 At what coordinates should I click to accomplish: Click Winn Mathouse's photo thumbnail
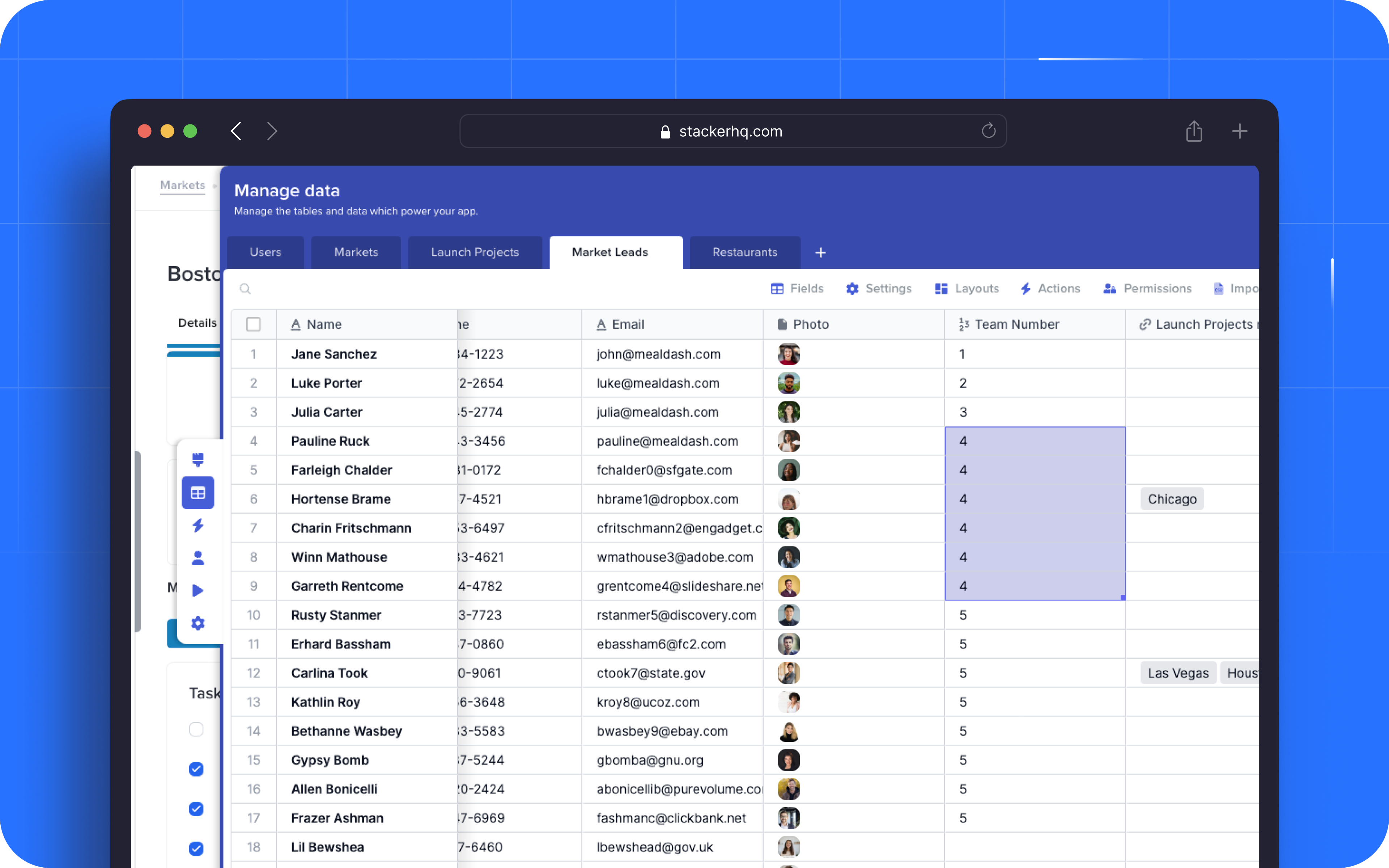pos(789,557)
